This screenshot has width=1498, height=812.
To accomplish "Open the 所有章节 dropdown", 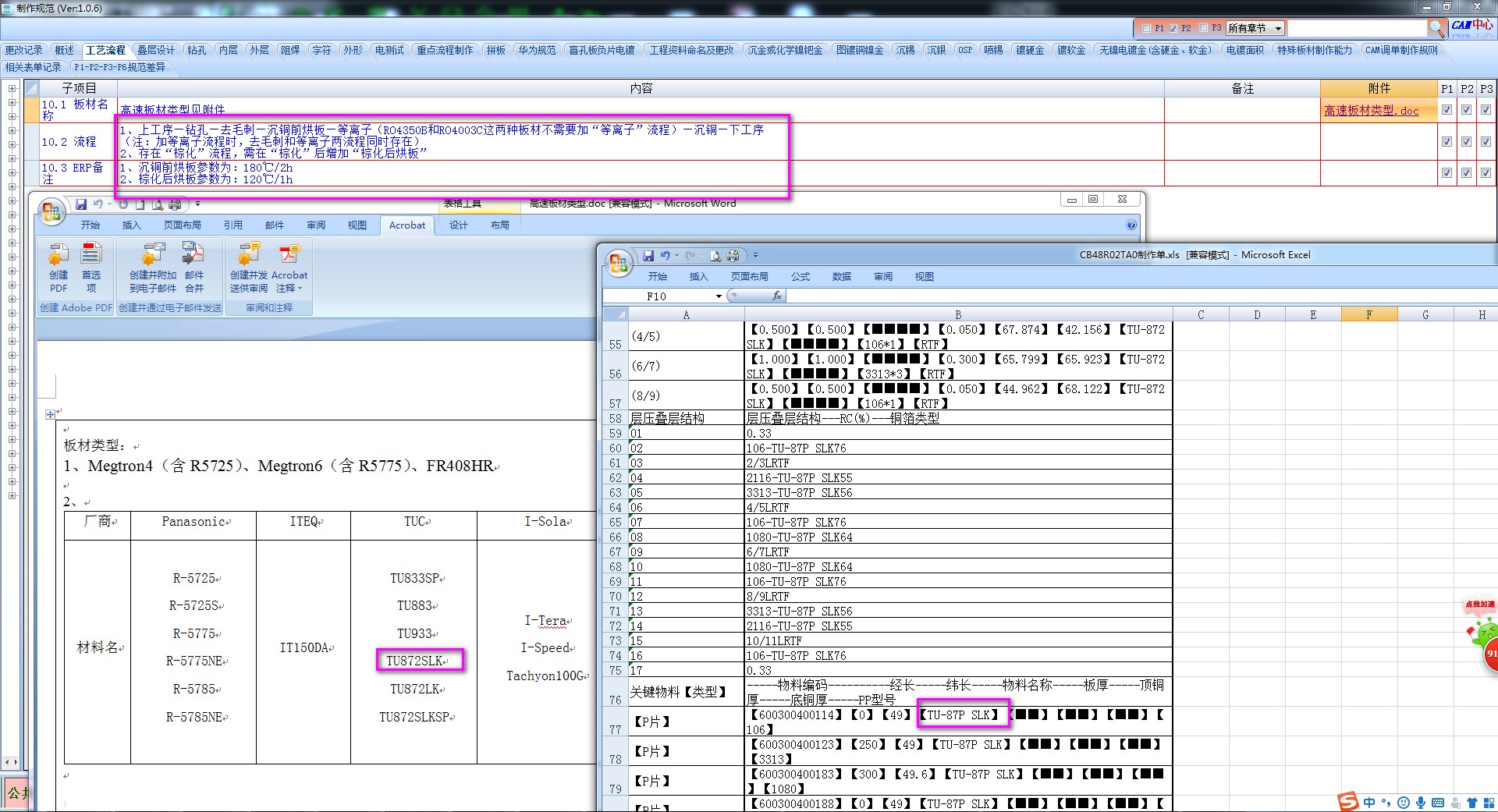I will (x=1255, y=28).
